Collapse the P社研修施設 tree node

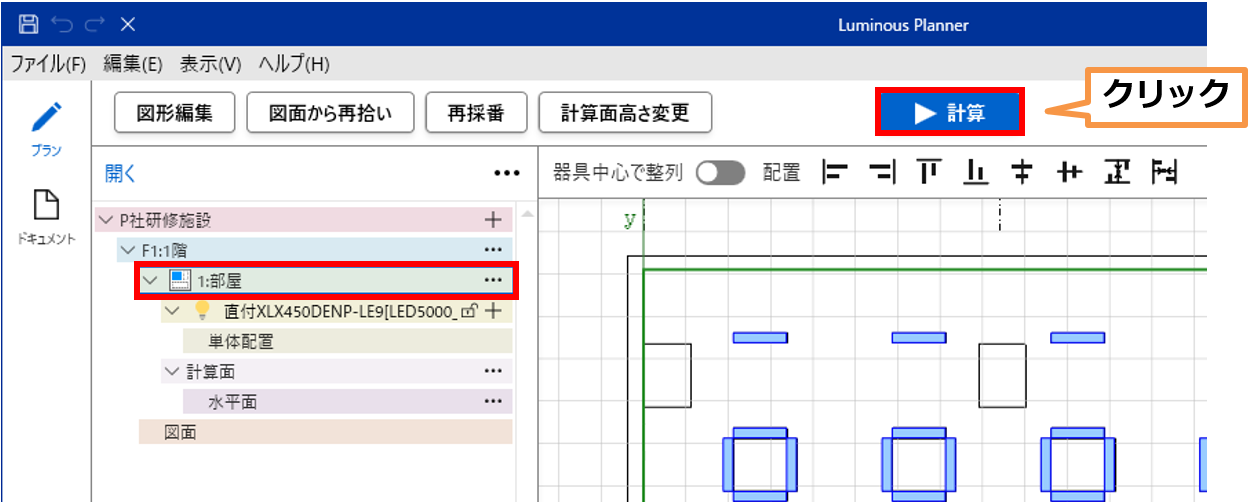(107, 220)
